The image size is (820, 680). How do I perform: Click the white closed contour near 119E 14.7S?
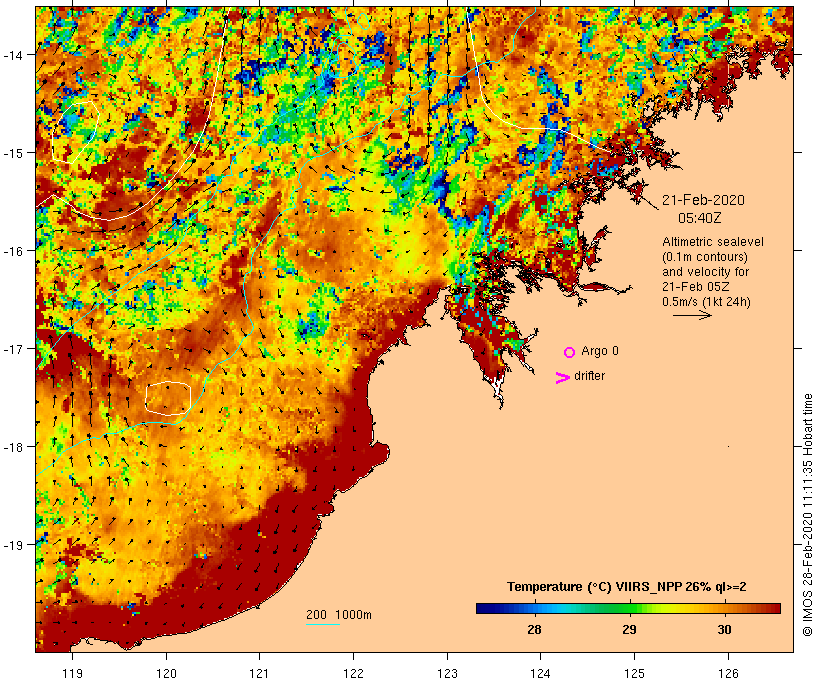click(x=75, y=132)
